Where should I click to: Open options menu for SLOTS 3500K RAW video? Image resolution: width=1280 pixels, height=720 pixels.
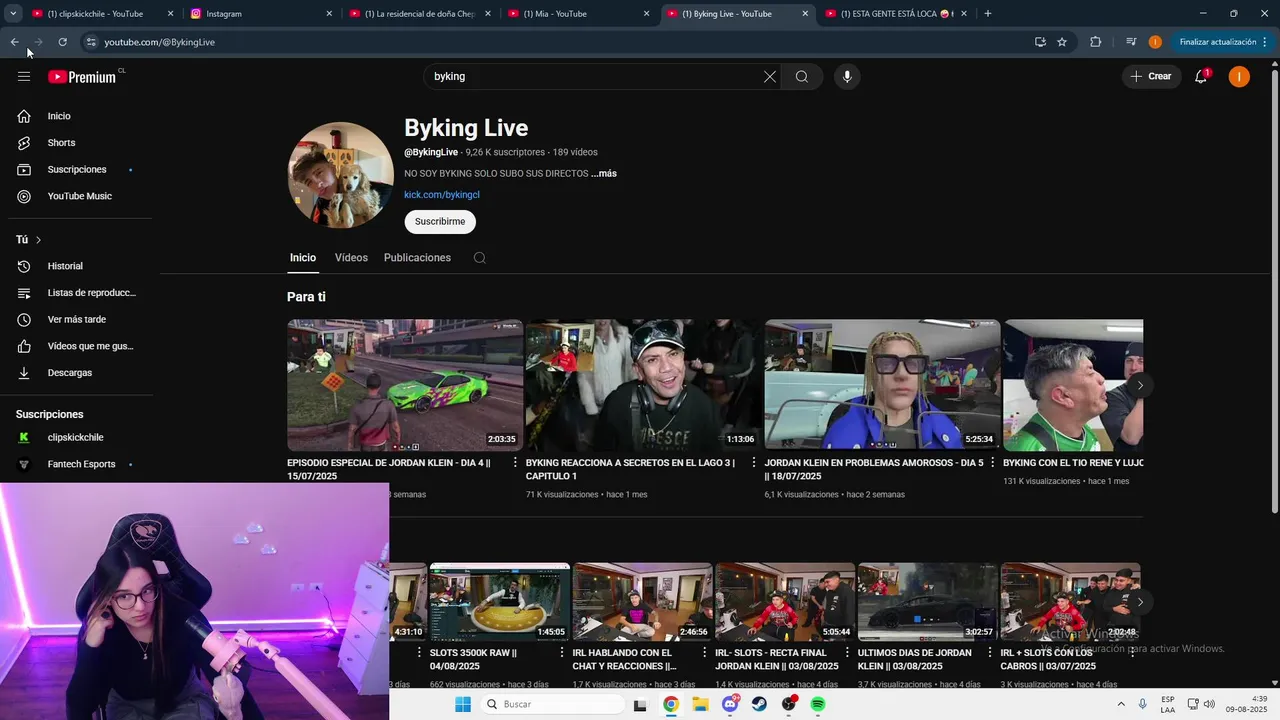click(x=563, y=653)
